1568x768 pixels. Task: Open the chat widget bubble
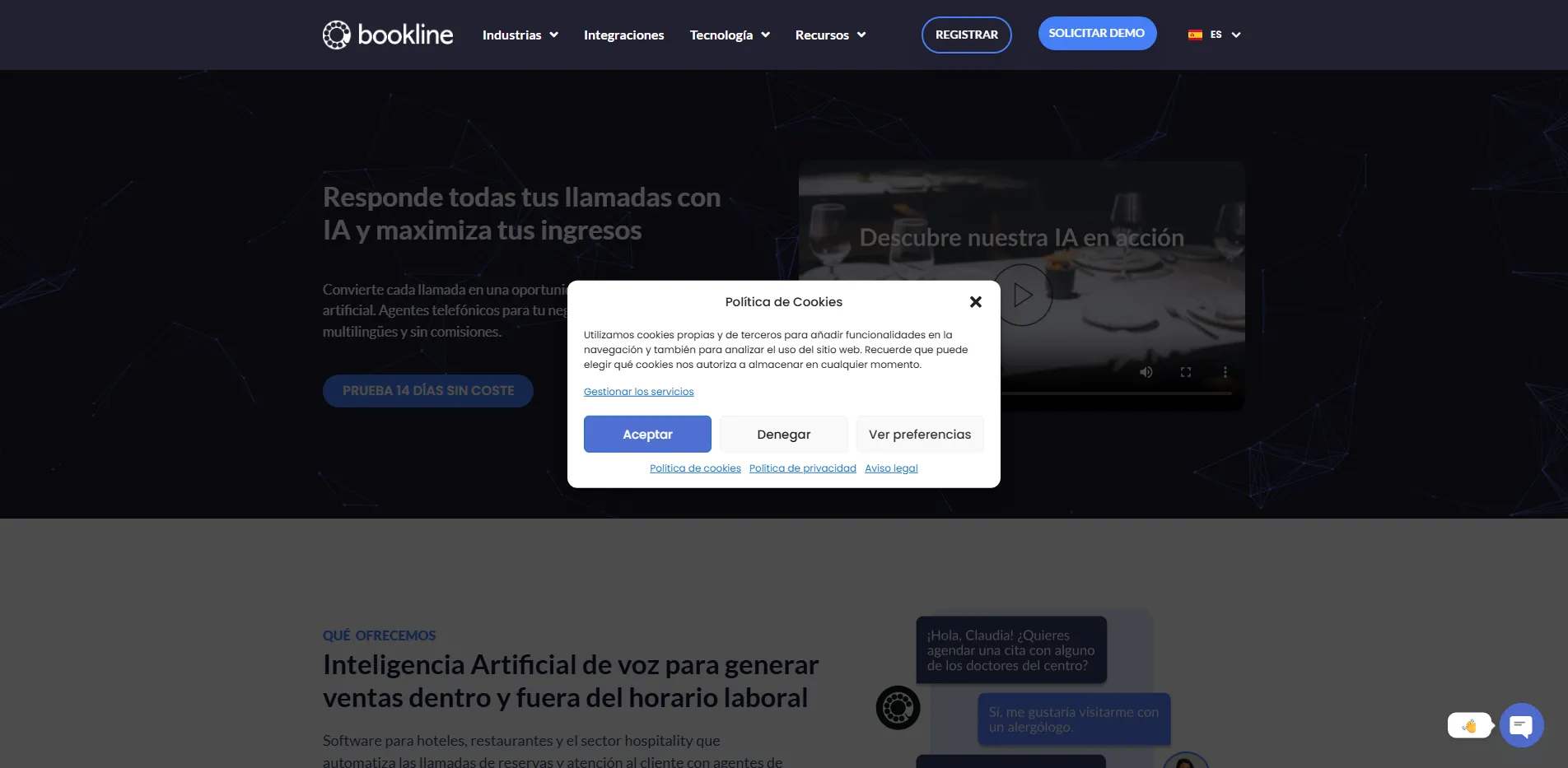click(x=1521, y=725)
